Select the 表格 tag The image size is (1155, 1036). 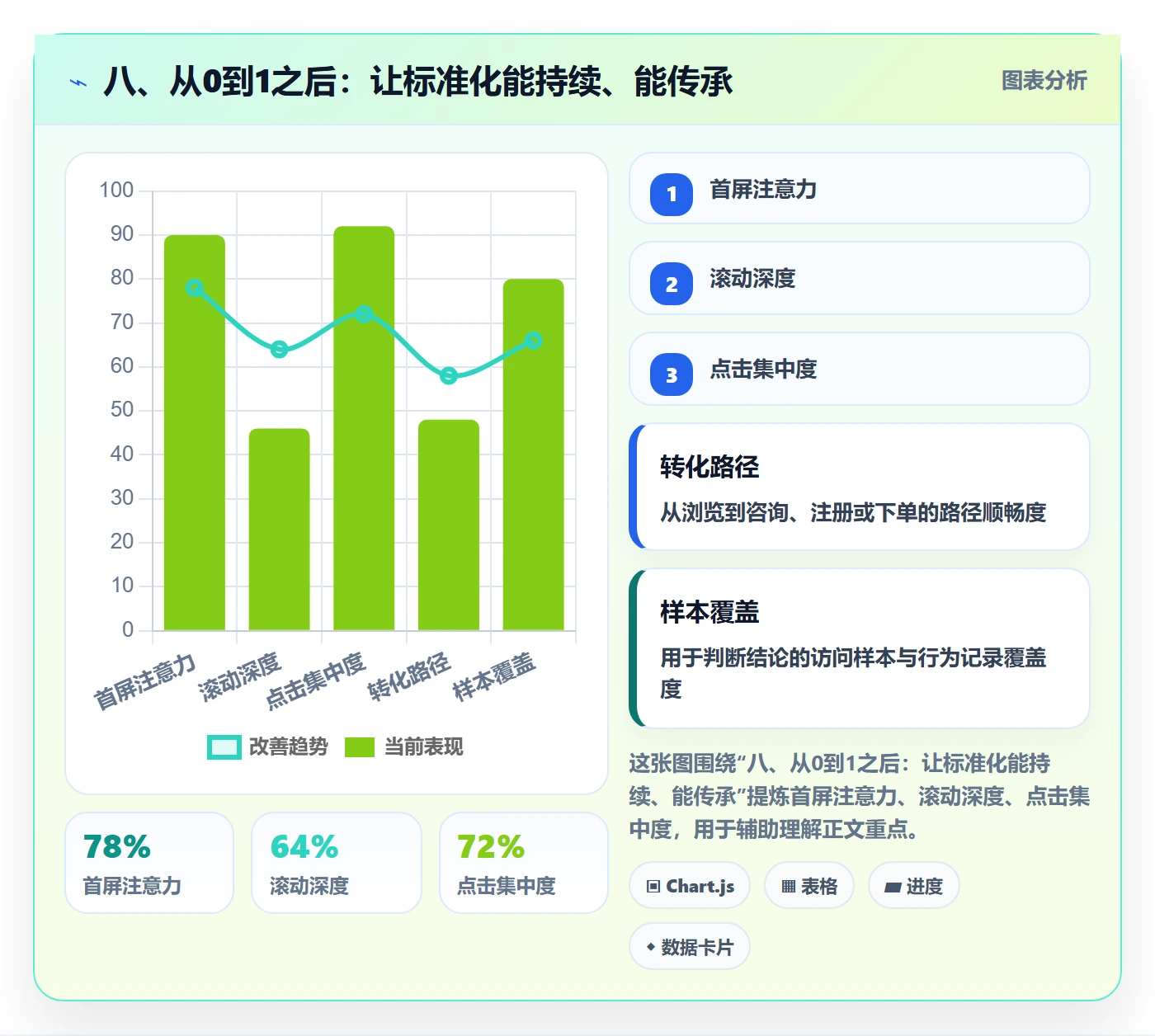809,886
